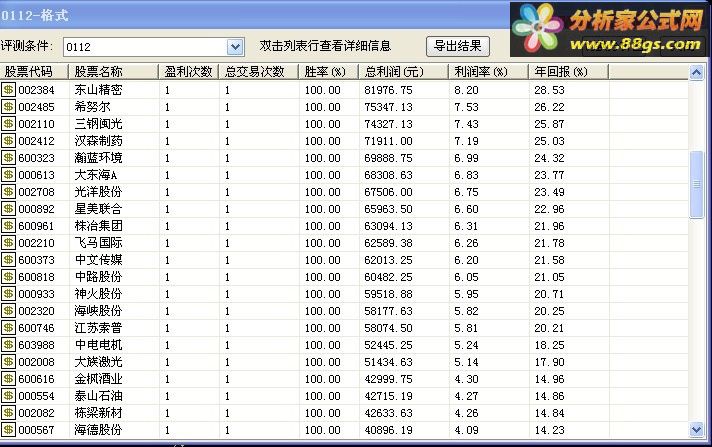Sort by 股票名称 column header
Screen dimensions: 712x447
(x=114, y=72)
